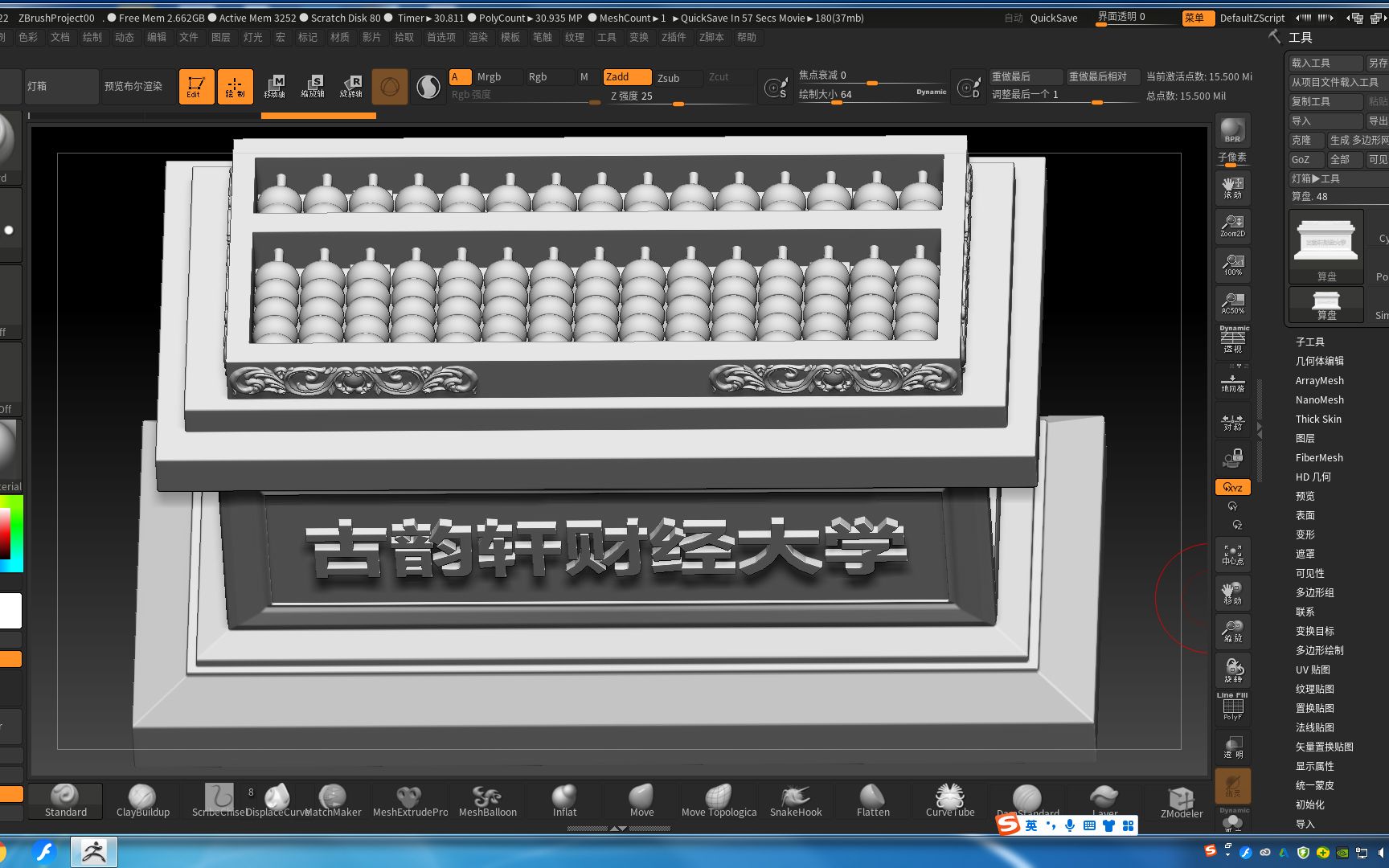Select the MatchMaker brush
This screenshot has height=868, width=1389.
(x=333, y=801)
